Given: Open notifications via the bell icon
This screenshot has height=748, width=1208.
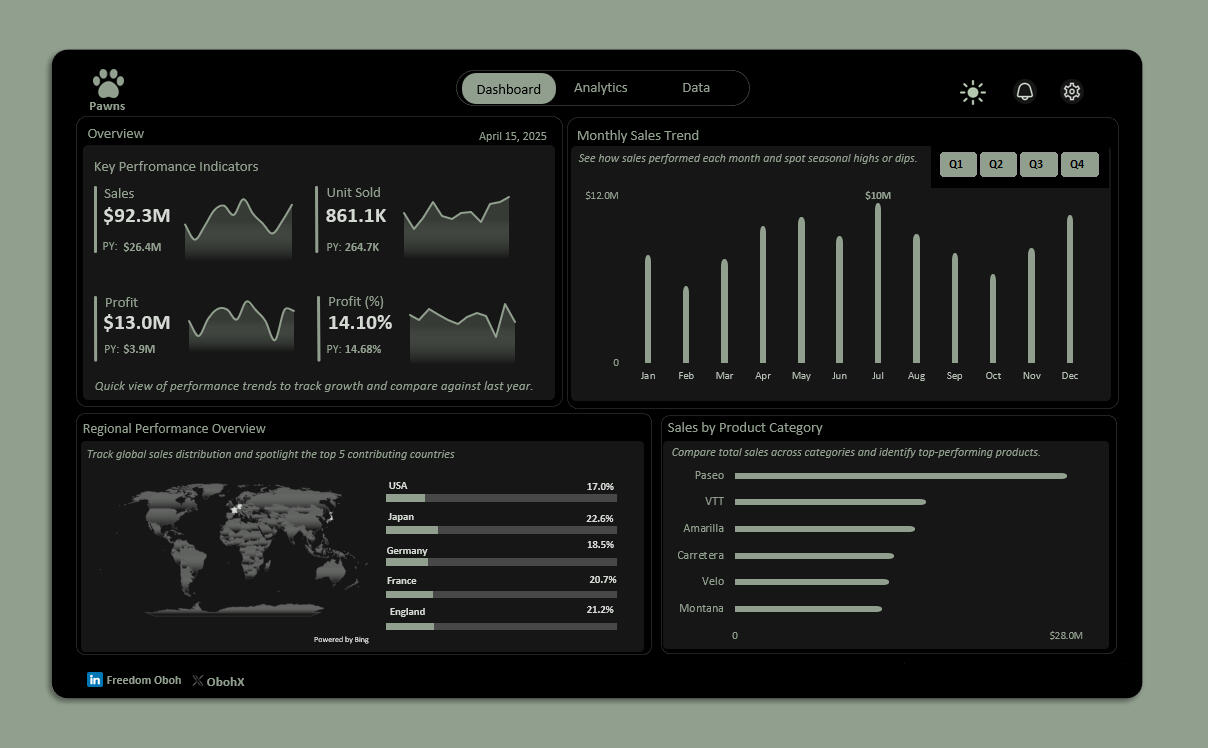Looking at the screenshot, I should click(x=1024, y=92).
